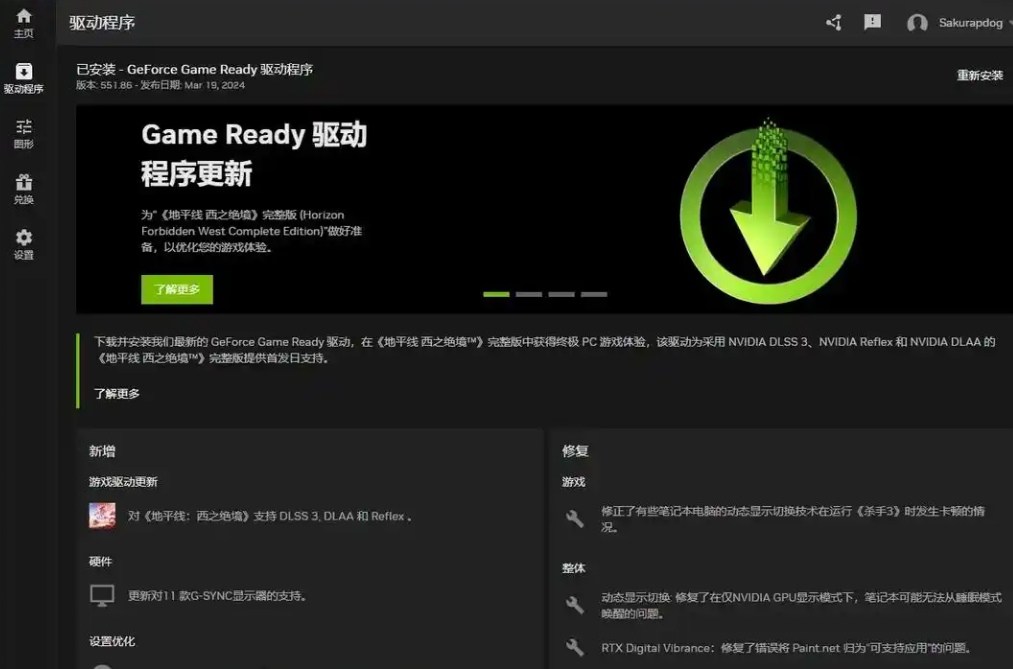Click 更新对11款G-SYNC显示器的支持 text

217,595
